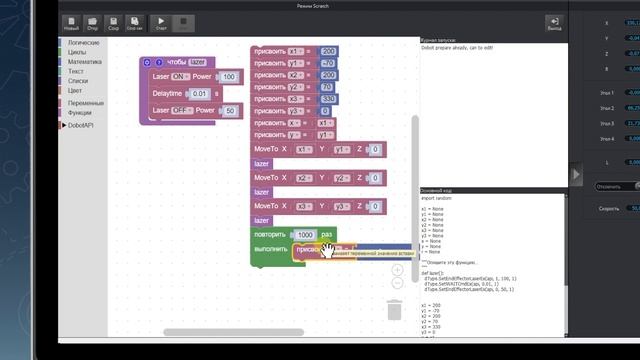Click the horizontal scrollbar under the workspace
Image resolution: width=640 pixels, height=360 pixels.
tap(233, 332)
